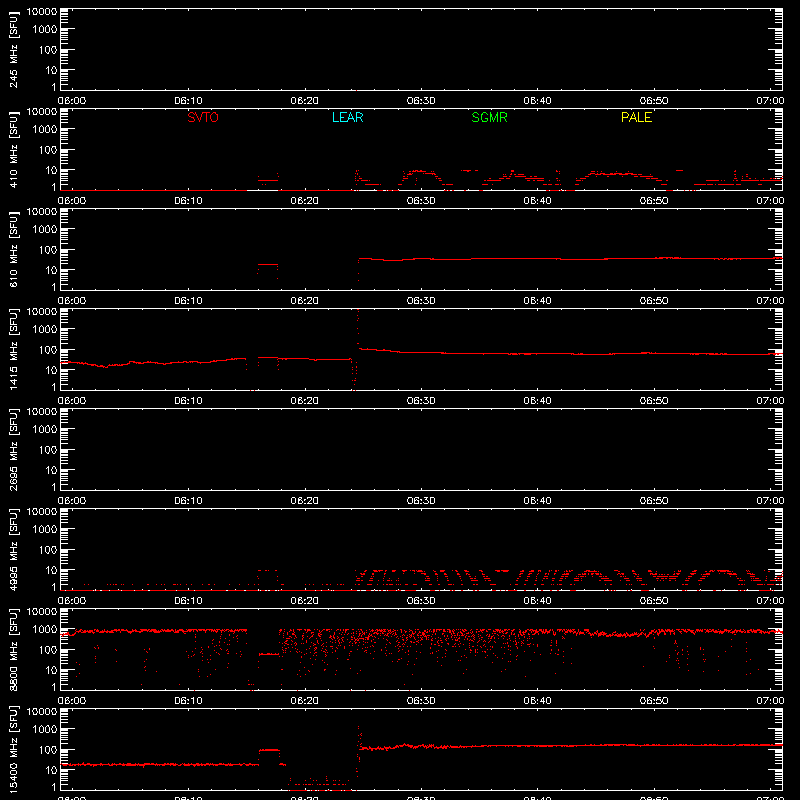Click the 4995 MHz panel's 100 tick label
Image resolution: width=800 pixels, height=800 pixels.
pyautogui.click(x=49, y=550)
